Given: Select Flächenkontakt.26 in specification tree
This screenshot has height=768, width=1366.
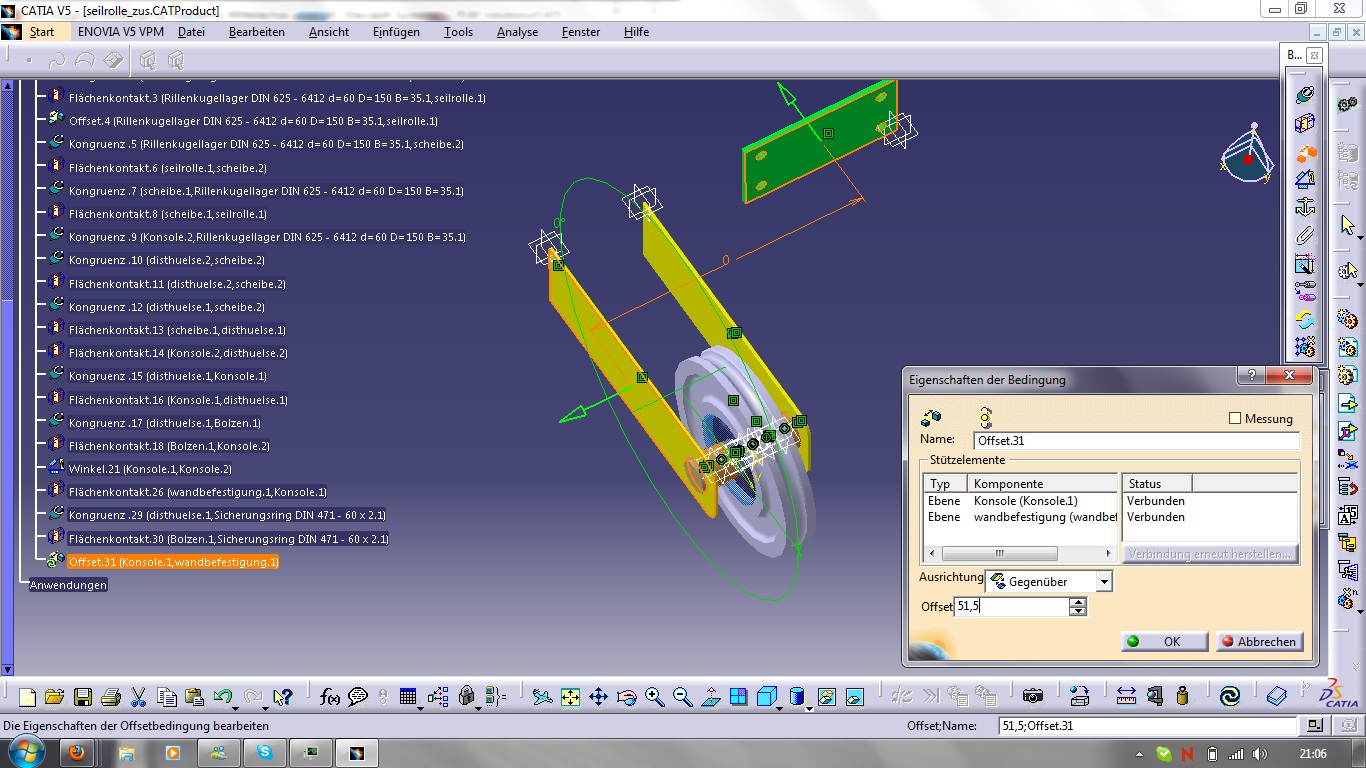Looking at the screenshot, I should [197, 492].
